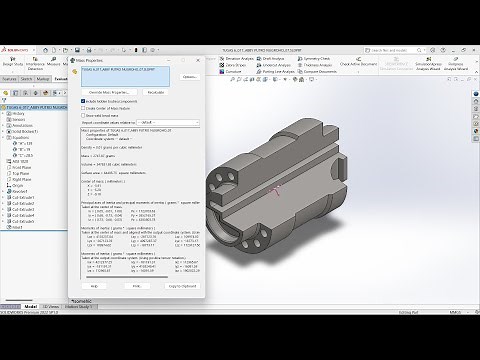Switch to the Sketch ribbon tab
The width and height of the screenshot is (480, 360).
26,79
